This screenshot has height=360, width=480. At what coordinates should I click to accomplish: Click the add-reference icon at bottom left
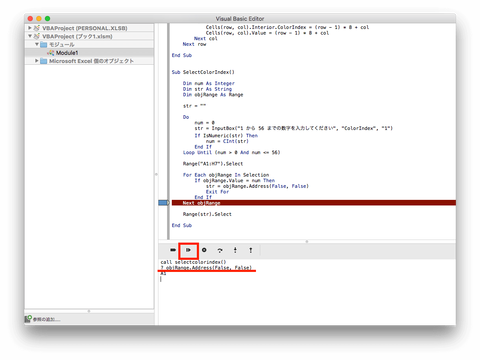coord(28,319)
